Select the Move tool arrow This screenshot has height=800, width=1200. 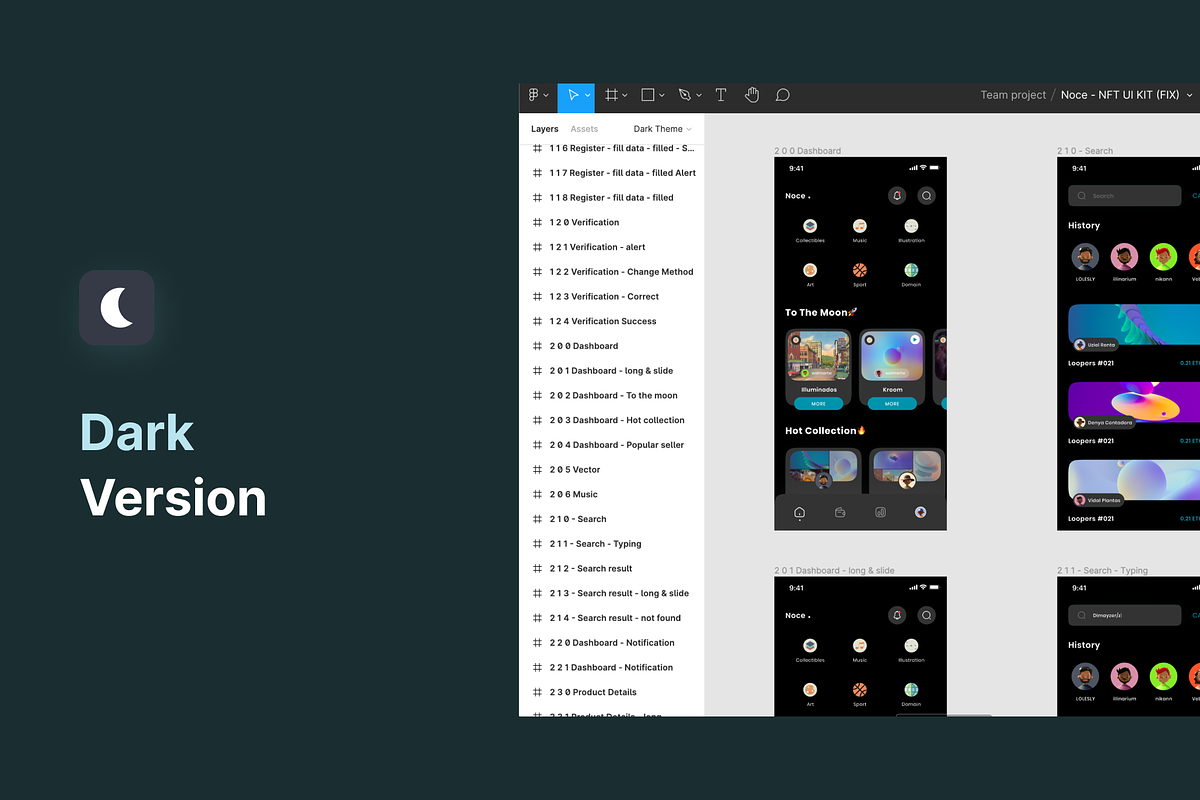(x=573, y=95)
